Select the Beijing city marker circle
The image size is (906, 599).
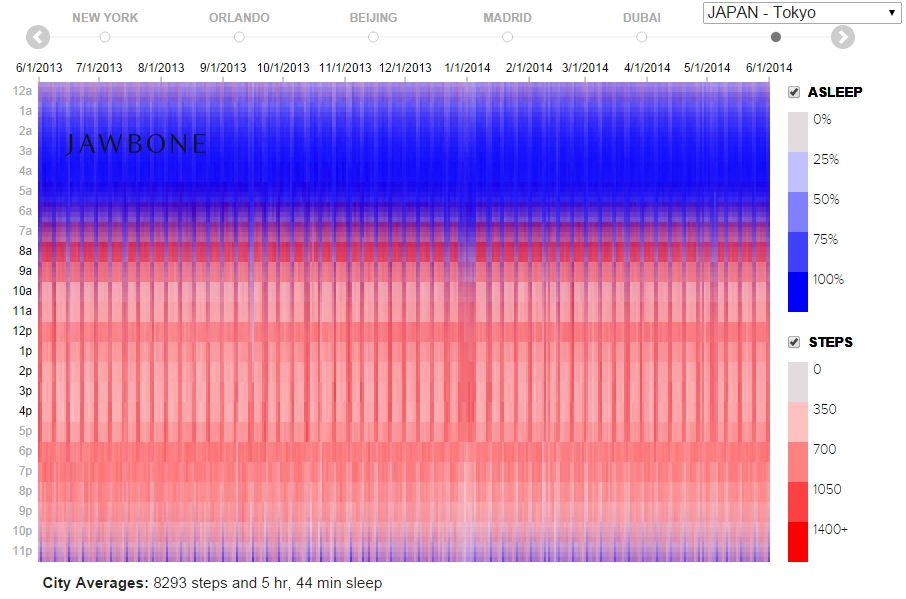(373, 37)
